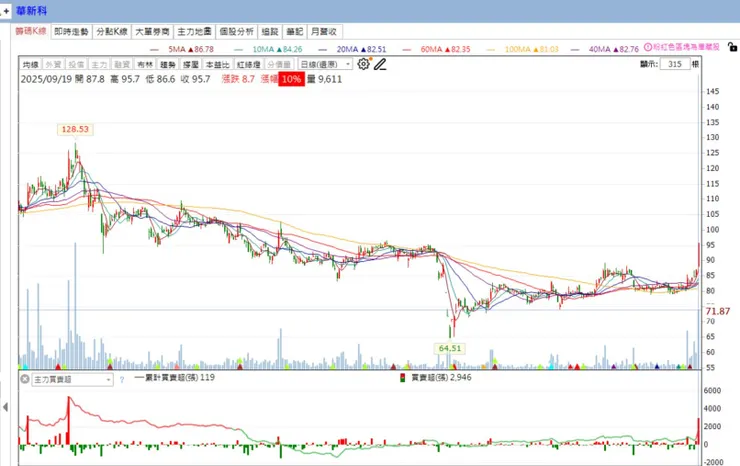Screen dimensions: 740x466
Task: Click the 買賣超 red-green legend swatch
Action: pos(403,378)
